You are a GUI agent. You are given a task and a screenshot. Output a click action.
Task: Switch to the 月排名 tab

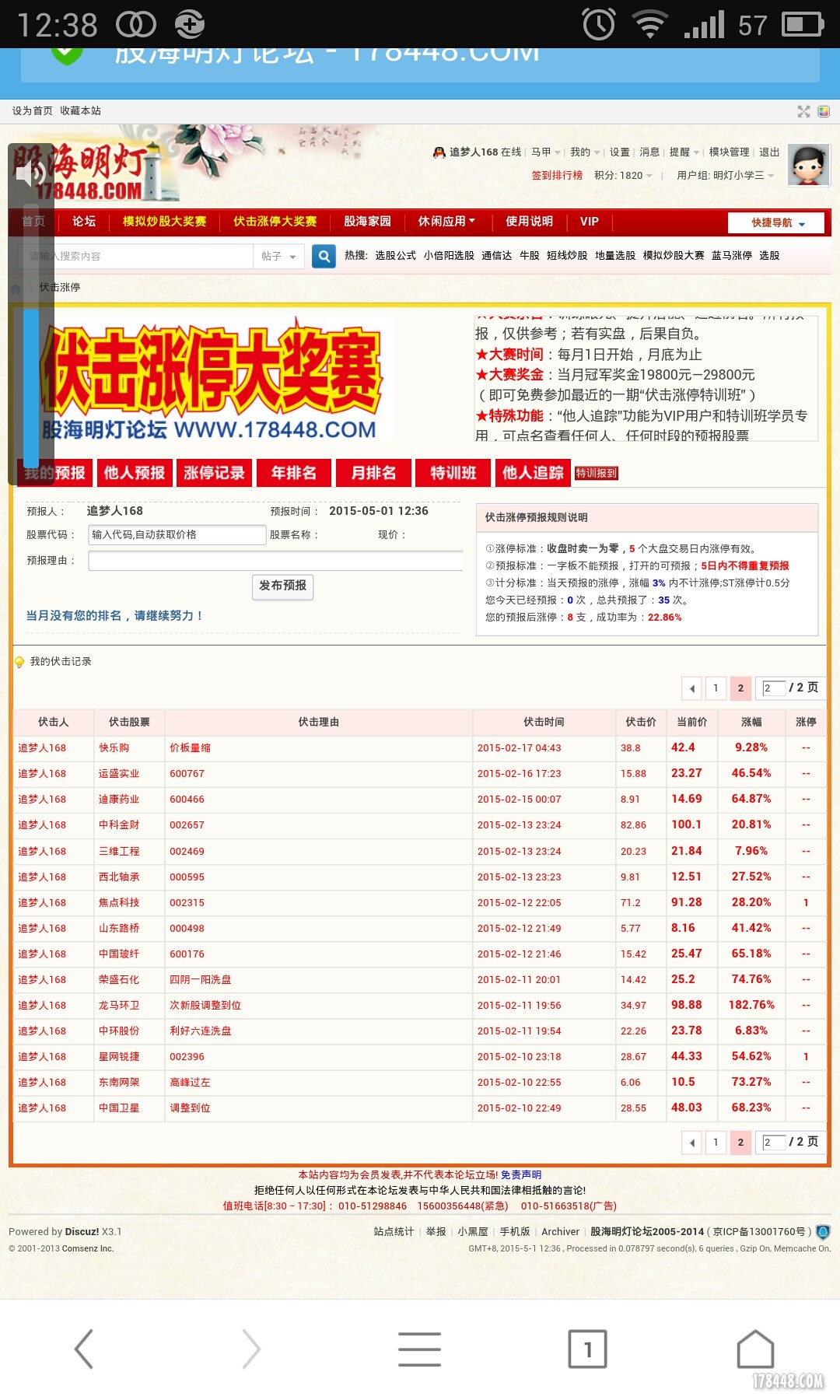(373, 473)
